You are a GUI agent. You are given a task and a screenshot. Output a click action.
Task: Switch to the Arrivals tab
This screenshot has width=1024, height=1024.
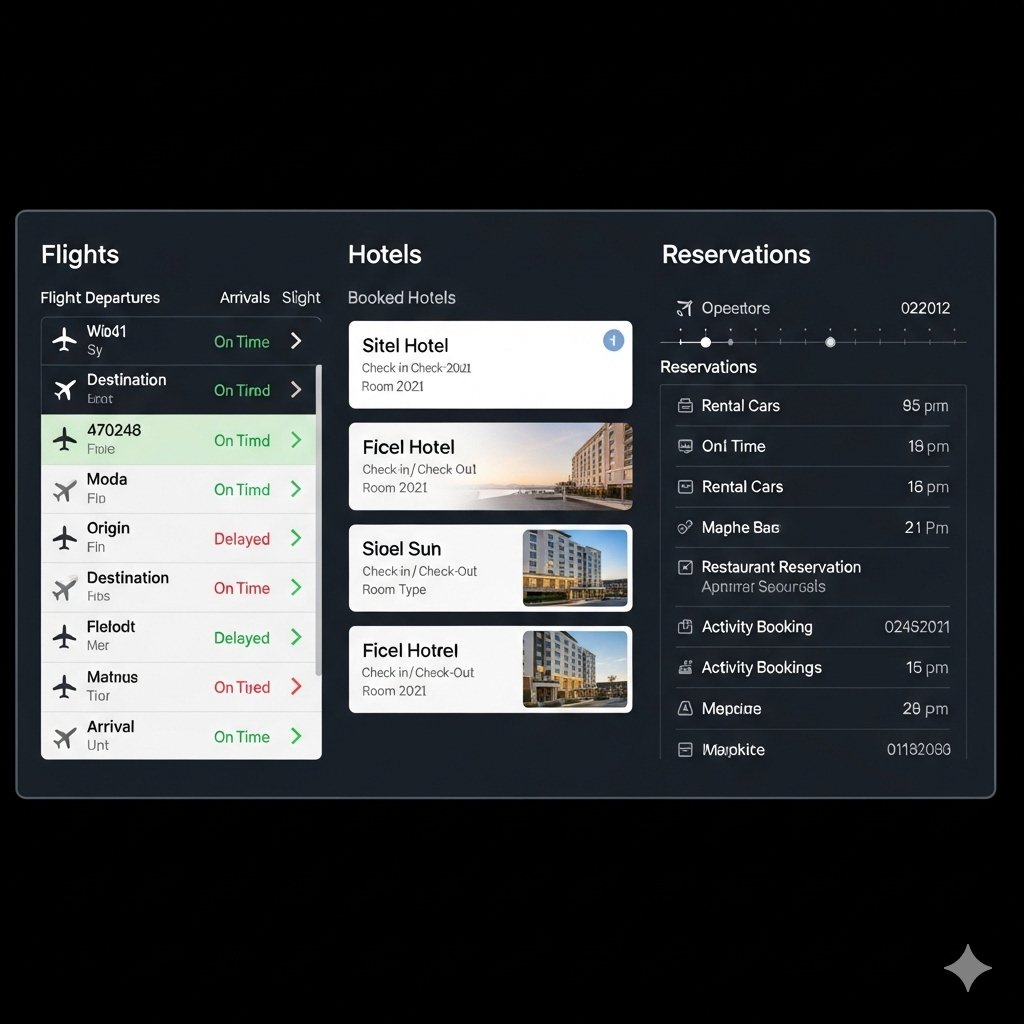pyautogui.click(x=244, y=297)
